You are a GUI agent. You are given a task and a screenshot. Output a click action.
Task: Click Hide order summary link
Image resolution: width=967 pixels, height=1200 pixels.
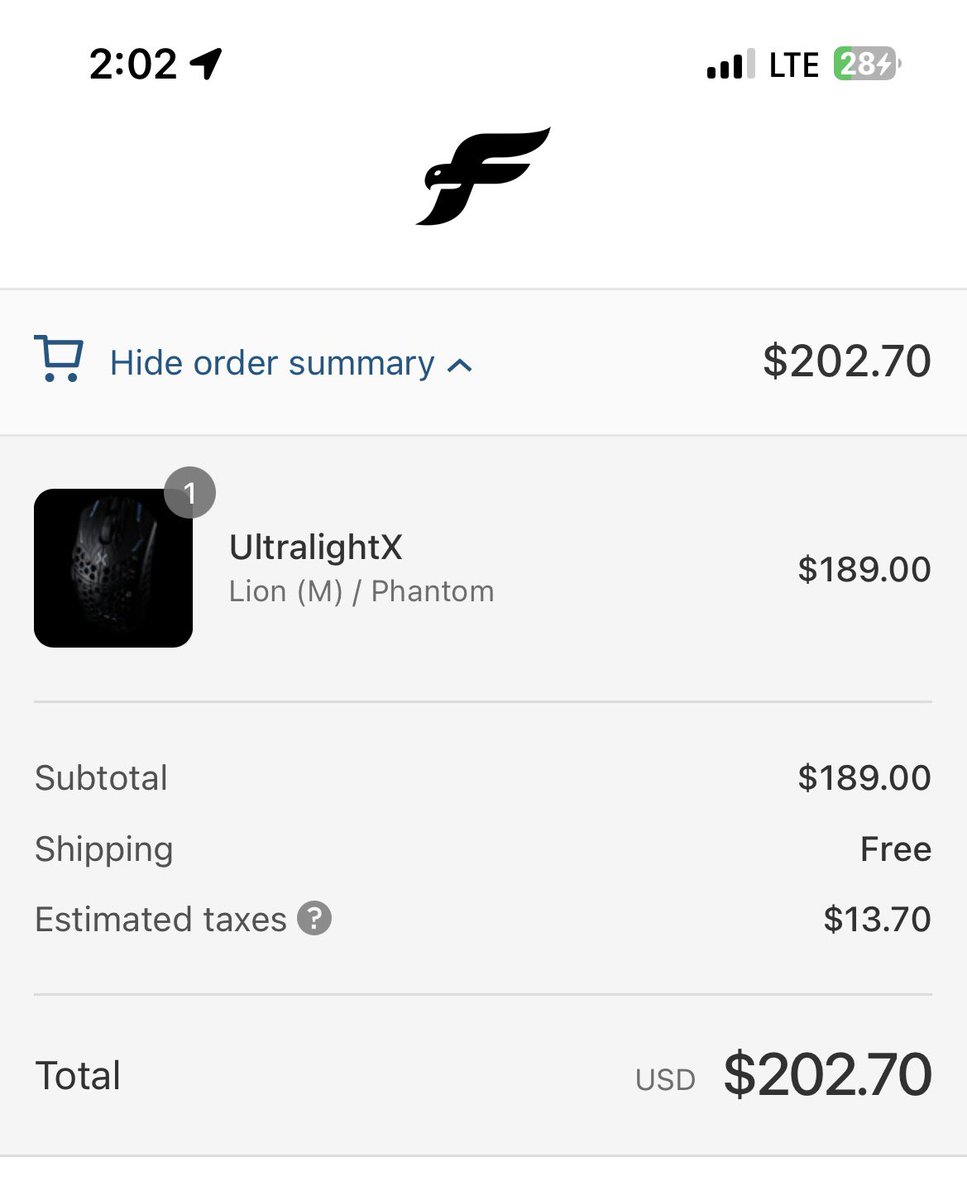pos(272,363)
